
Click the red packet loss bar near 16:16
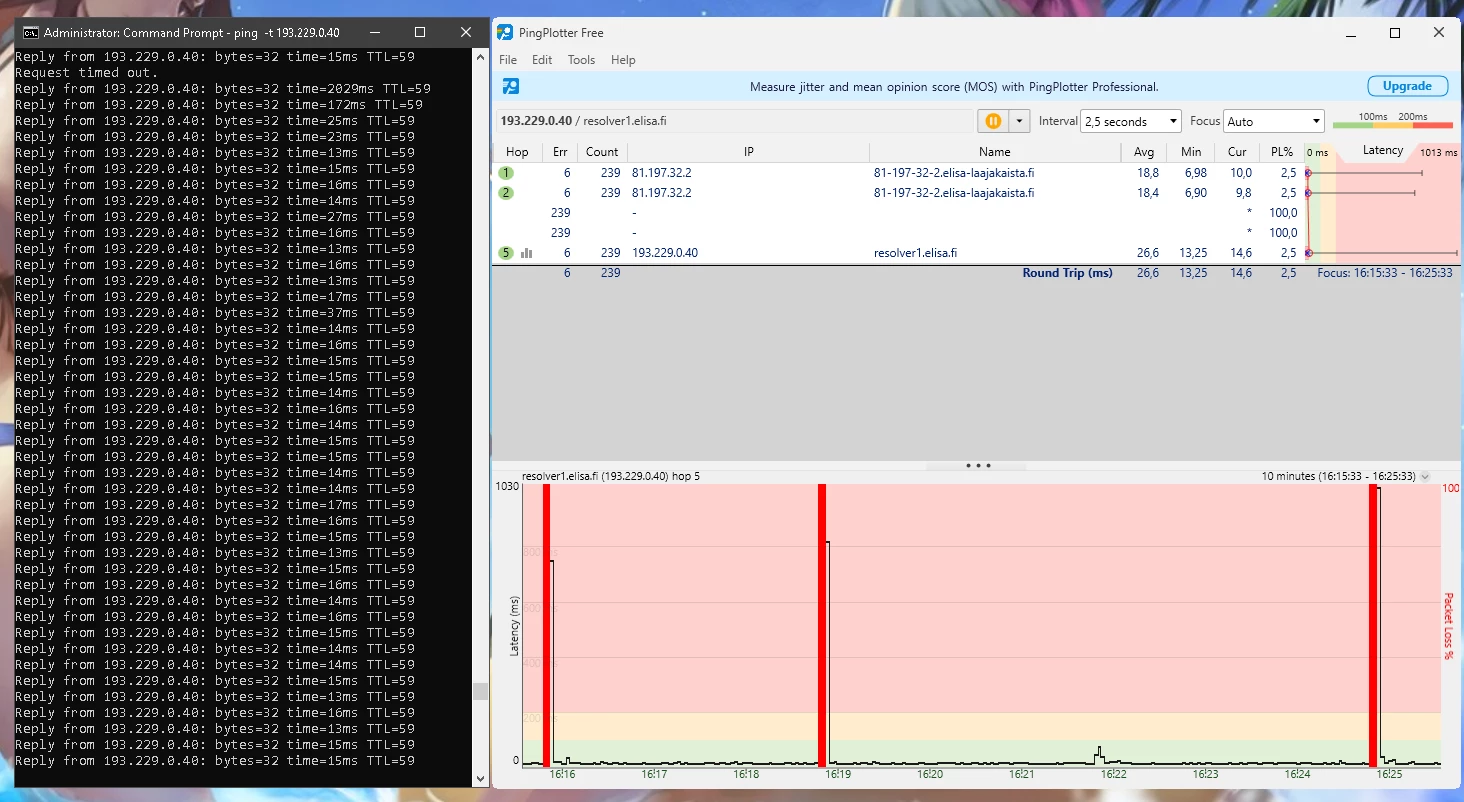[x=547, y=625]
